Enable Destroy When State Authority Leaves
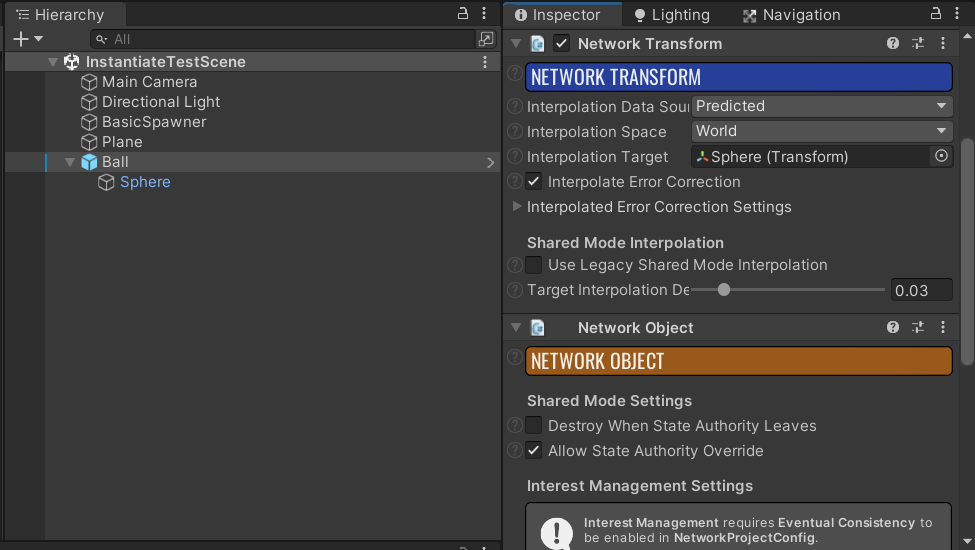Image resolution: width=975 pixels, height=550 pixels. 534,425
